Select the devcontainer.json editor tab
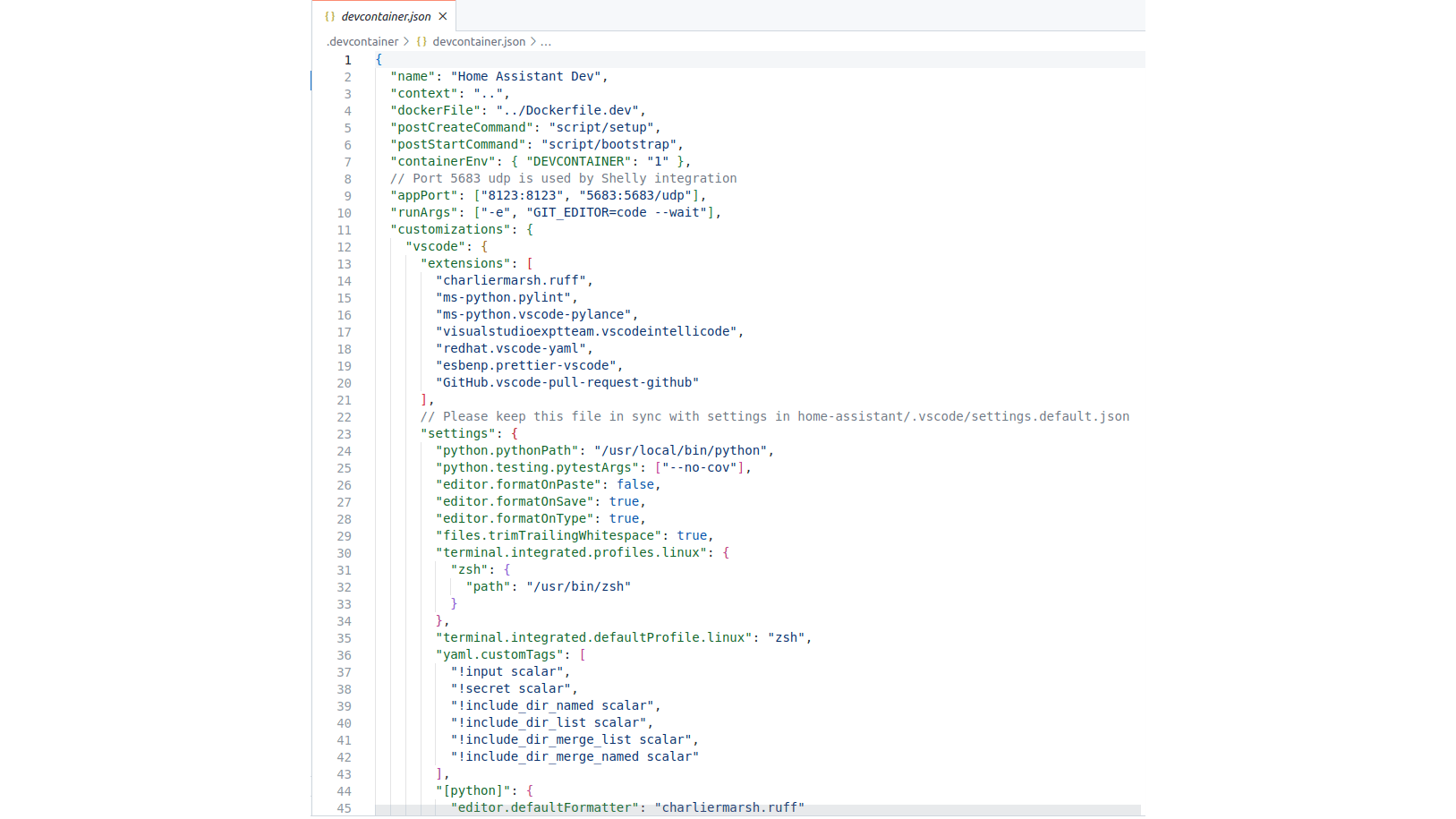 click(x=386, y=16)
